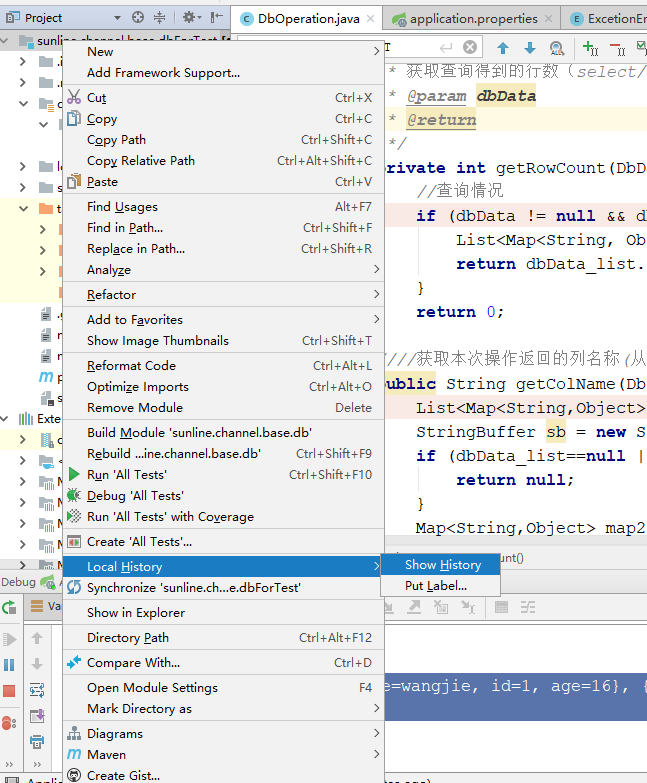The height and width of the screenshot is (783, 647).
Task: Select Show in Explorer menu entry
Action: [x=224, y=612]
